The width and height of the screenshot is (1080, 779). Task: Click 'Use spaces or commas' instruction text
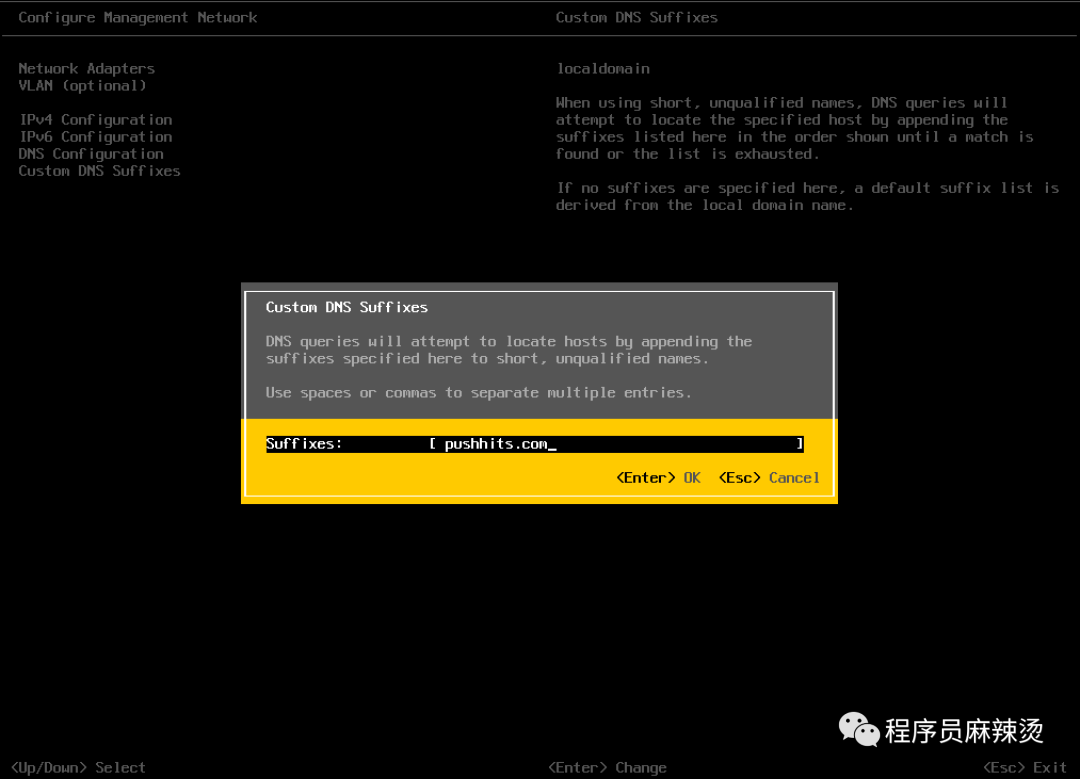[478, 393]
